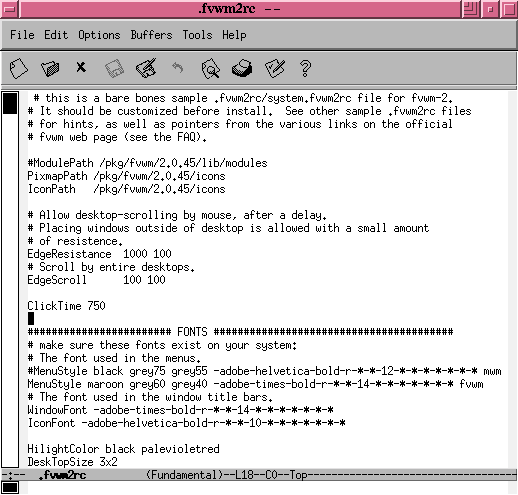Click the 'DeskTopSize 3x2' line
Image resolution: width=518 pixels, height=495 pixels.
click(x=72, y=462)
